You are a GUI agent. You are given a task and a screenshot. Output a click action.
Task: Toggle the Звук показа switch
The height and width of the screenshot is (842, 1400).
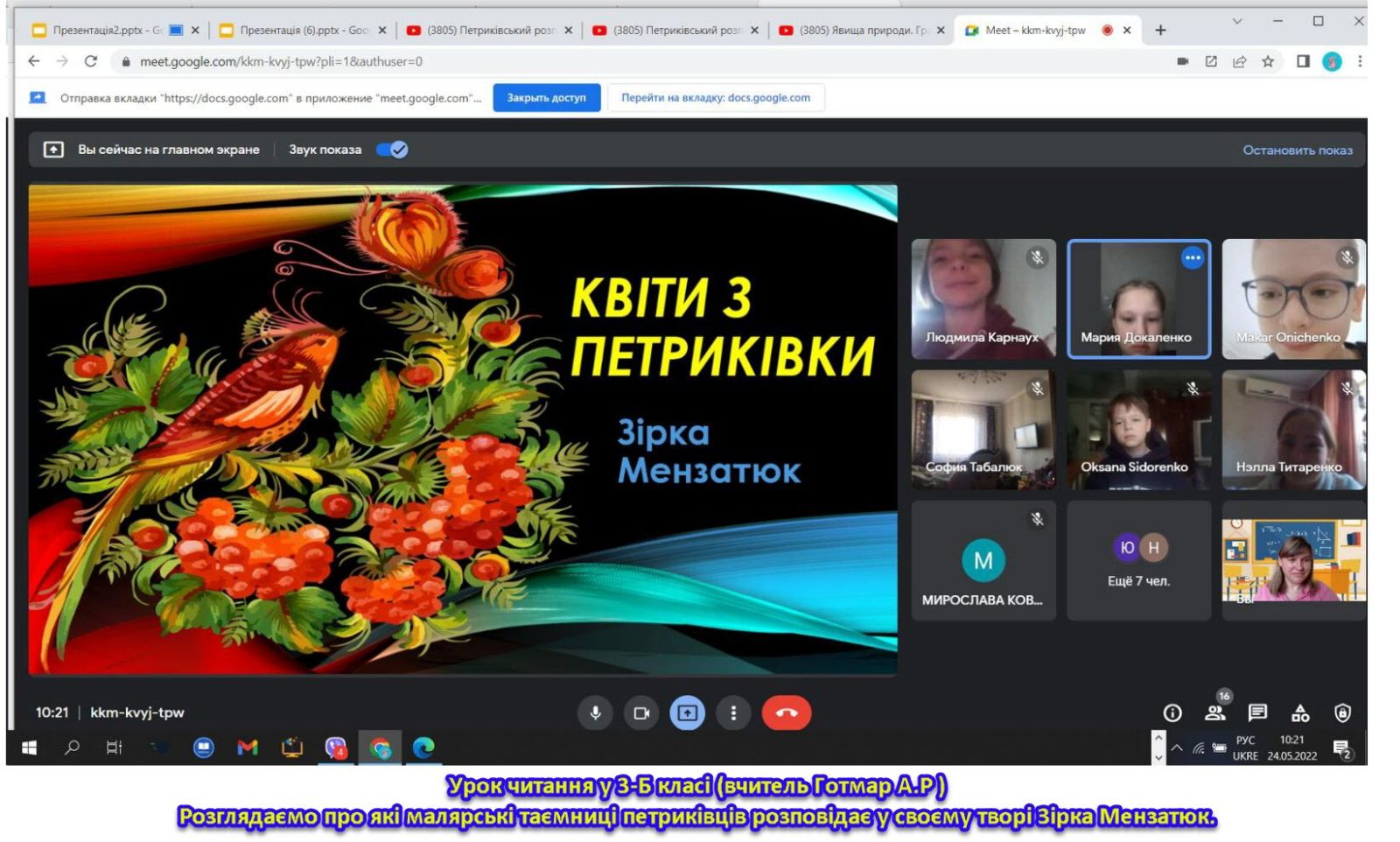(392, 150)
